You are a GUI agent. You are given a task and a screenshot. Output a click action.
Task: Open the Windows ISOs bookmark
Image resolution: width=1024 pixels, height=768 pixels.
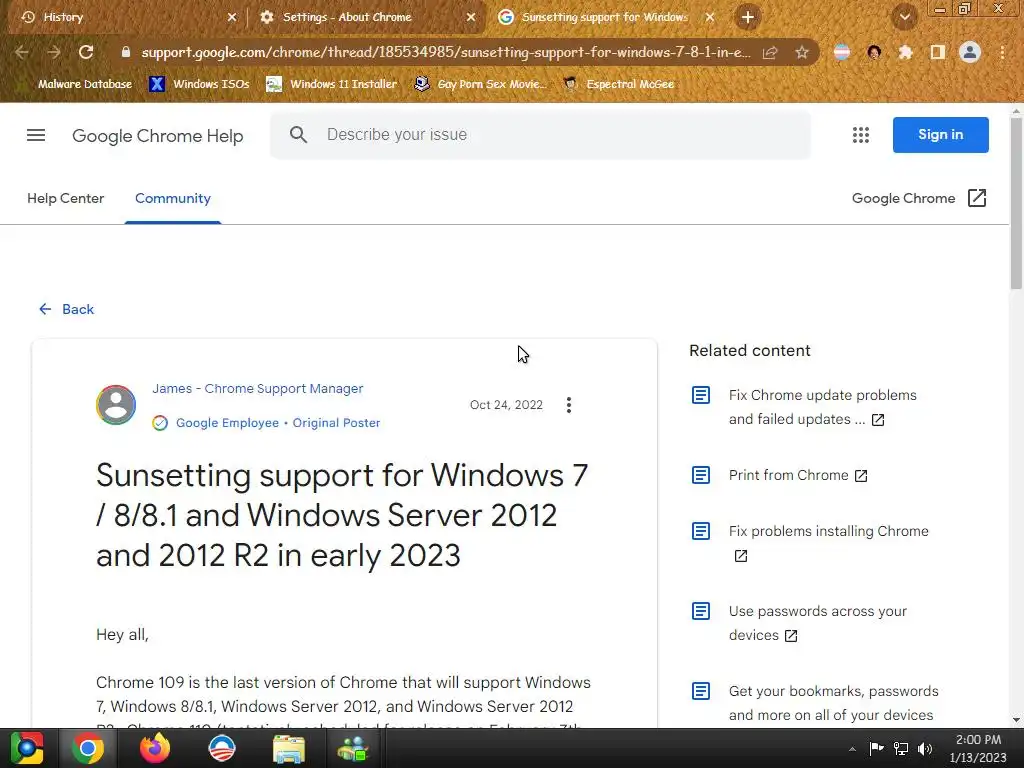(199, 84)
